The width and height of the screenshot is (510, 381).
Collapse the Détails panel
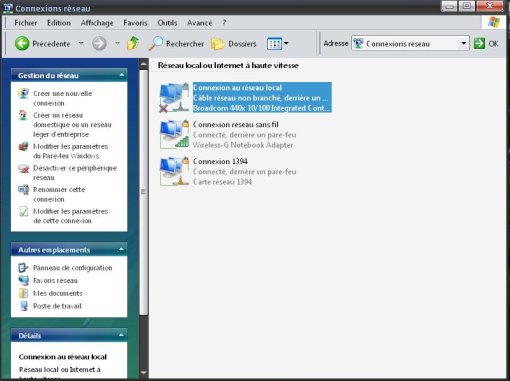tap(122, 335)
